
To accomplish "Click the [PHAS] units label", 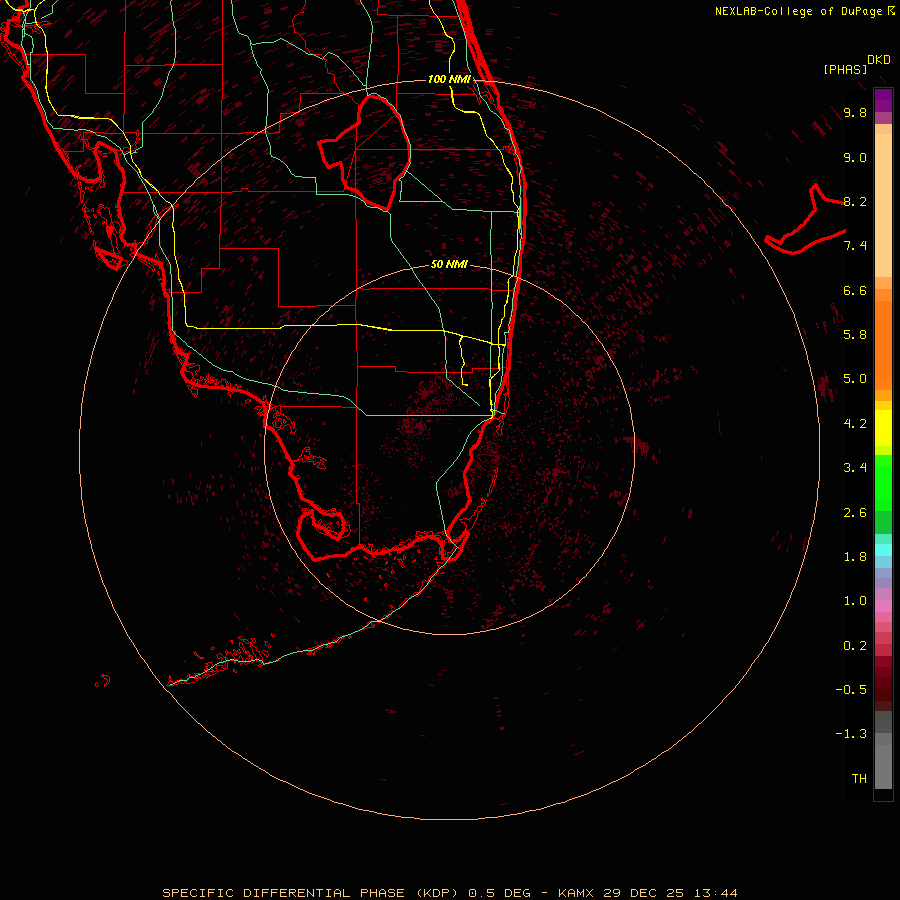I will click(x=845, y=70).
